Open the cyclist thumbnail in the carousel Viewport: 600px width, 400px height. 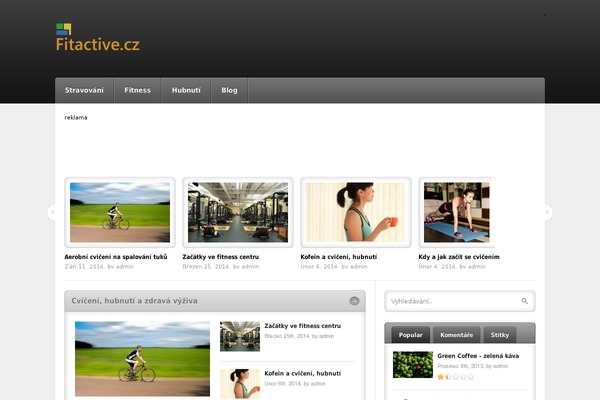(x=120, y=212)
